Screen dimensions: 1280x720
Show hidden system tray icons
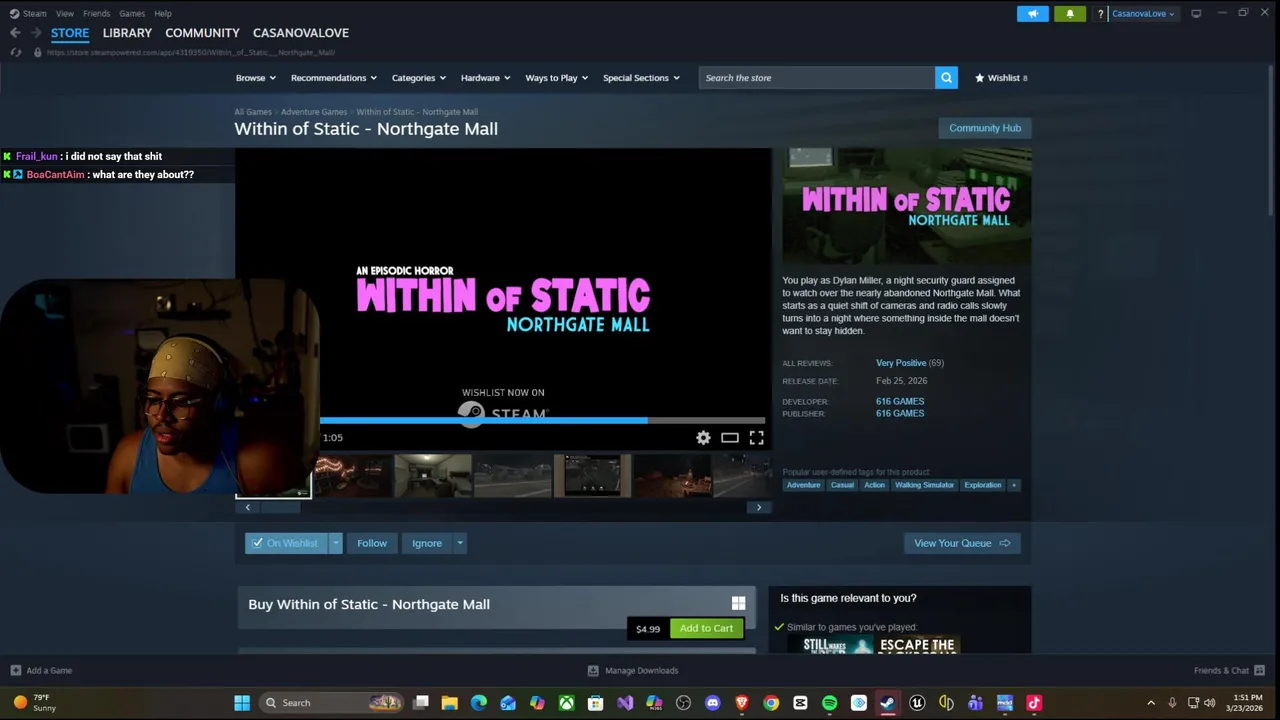[x=1150, y=703]
